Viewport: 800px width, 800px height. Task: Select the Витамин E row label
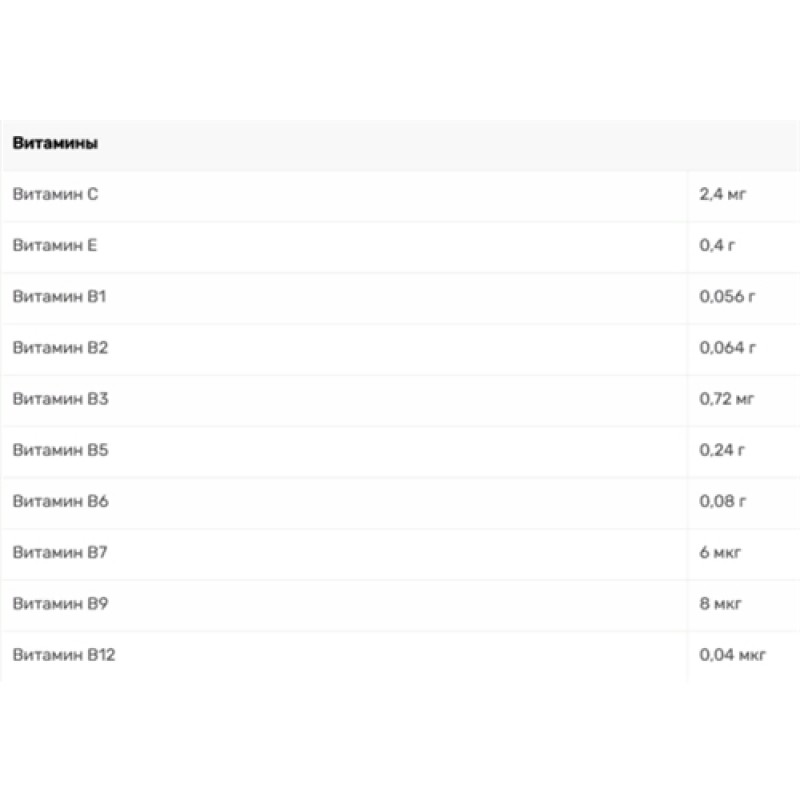55,245
